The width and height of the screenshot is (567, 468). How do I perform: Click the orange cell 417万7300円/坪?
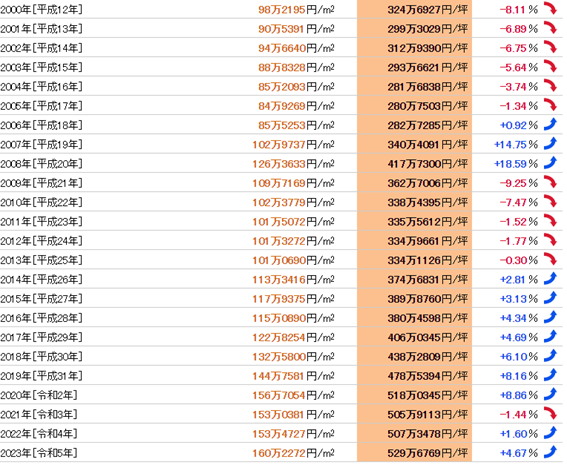414,164
